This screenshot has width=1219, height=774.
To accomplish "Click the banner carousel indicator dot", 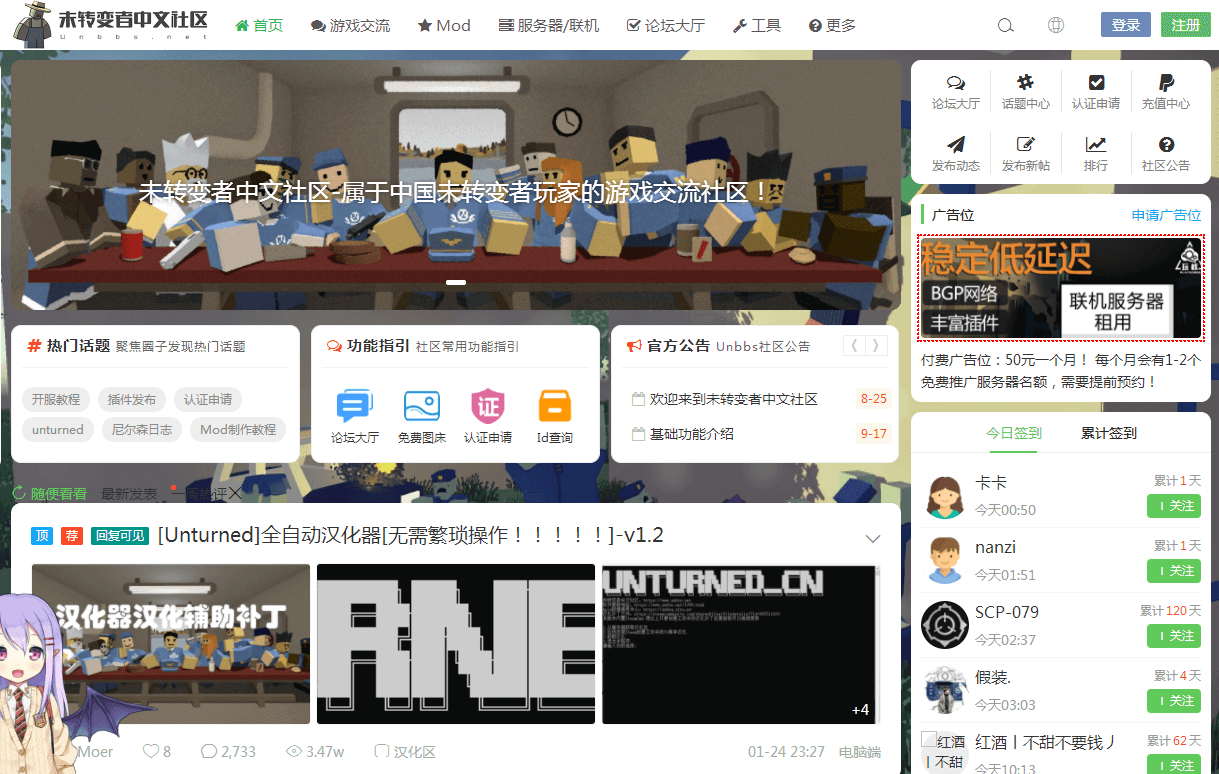I will tap(456, 283).
